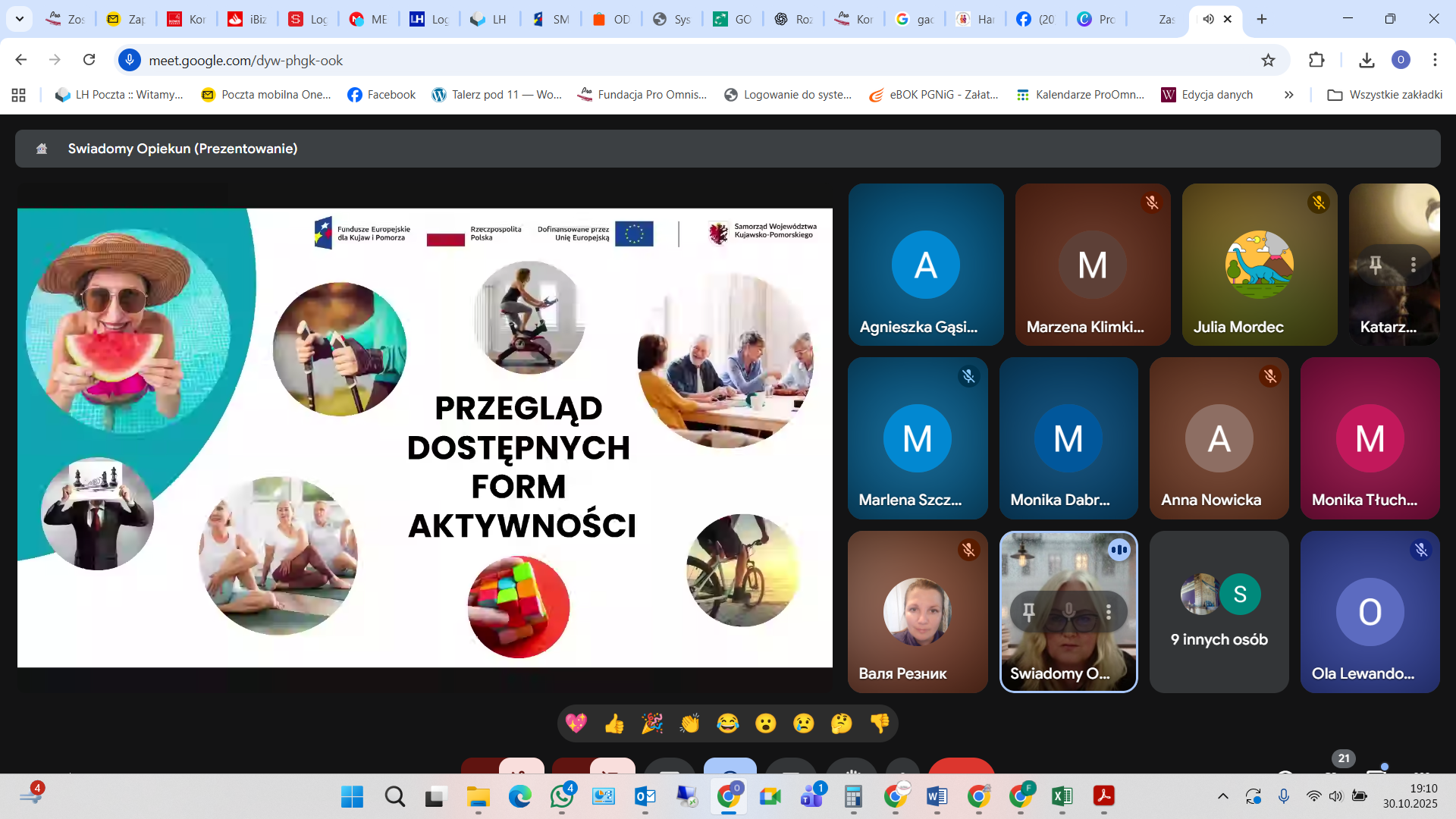1456x819 pixels.
Task: Open the Wszystkie zakładki folder
Action: 1385,95
